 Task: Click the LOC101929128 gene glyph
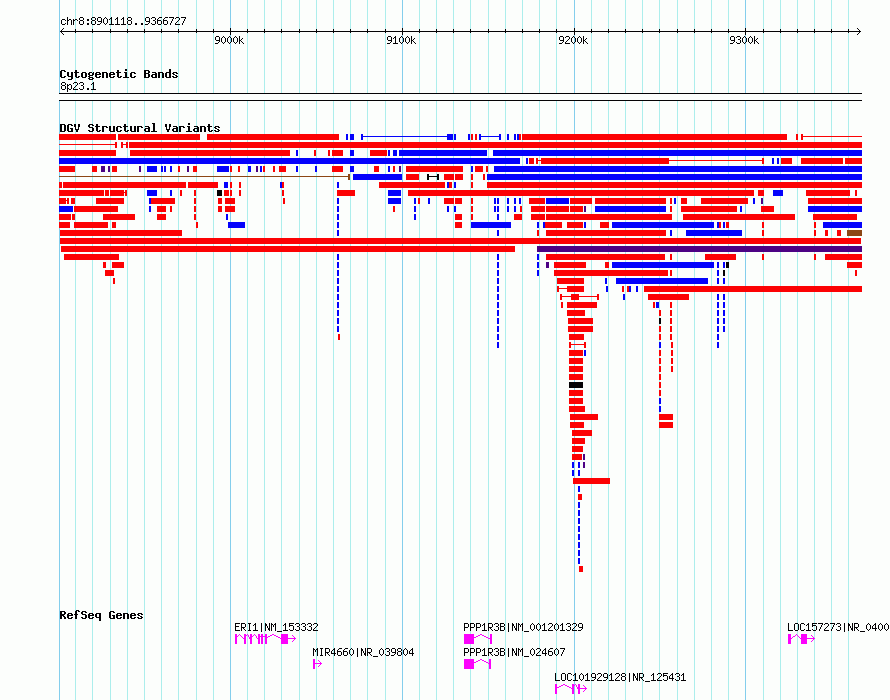click(x=571, y=689)
